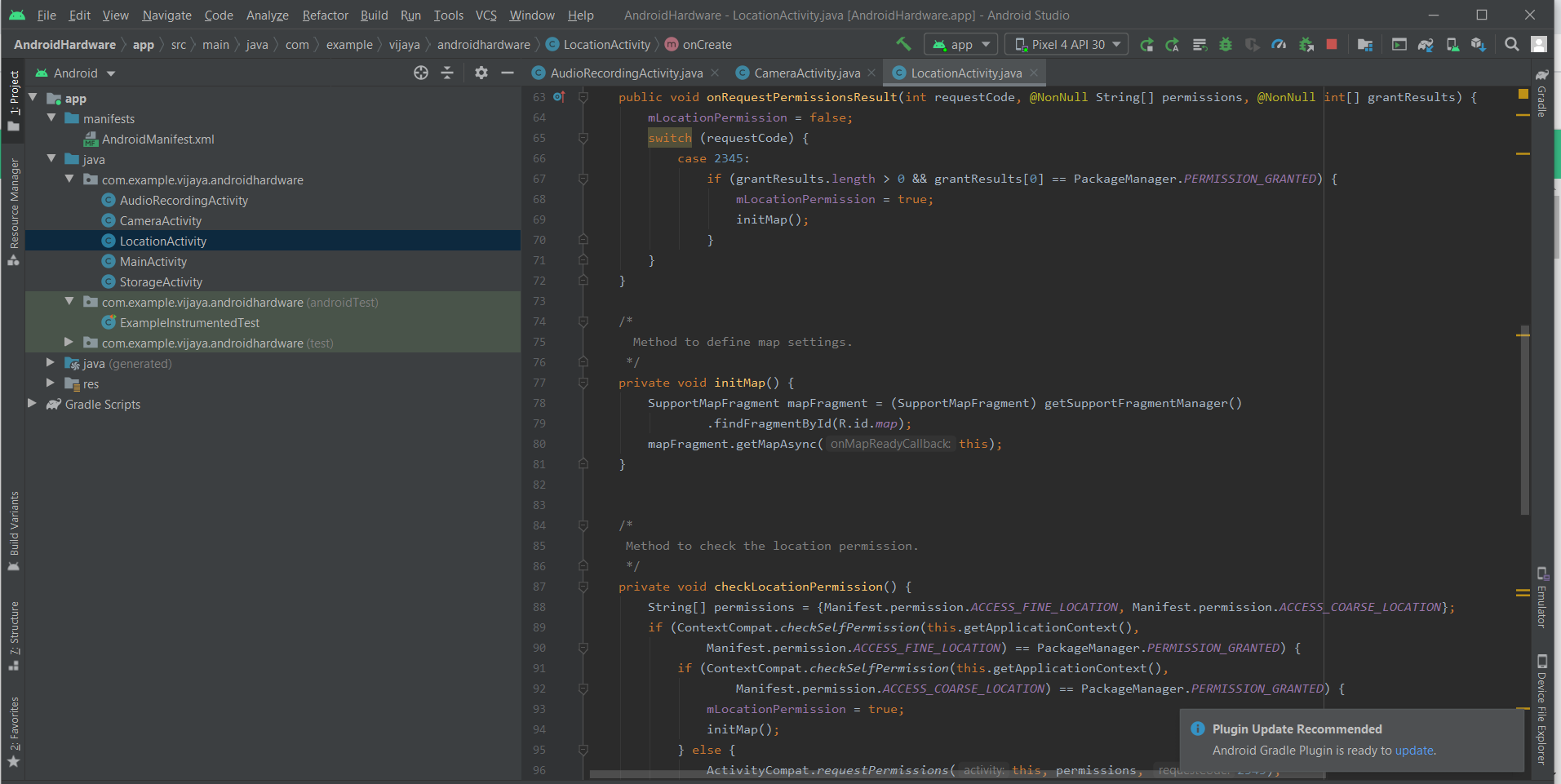The width and height of the screenshot is (1561, 784).
Task: Click the user account avatar icon
Action: click(x=1539, y=44)
